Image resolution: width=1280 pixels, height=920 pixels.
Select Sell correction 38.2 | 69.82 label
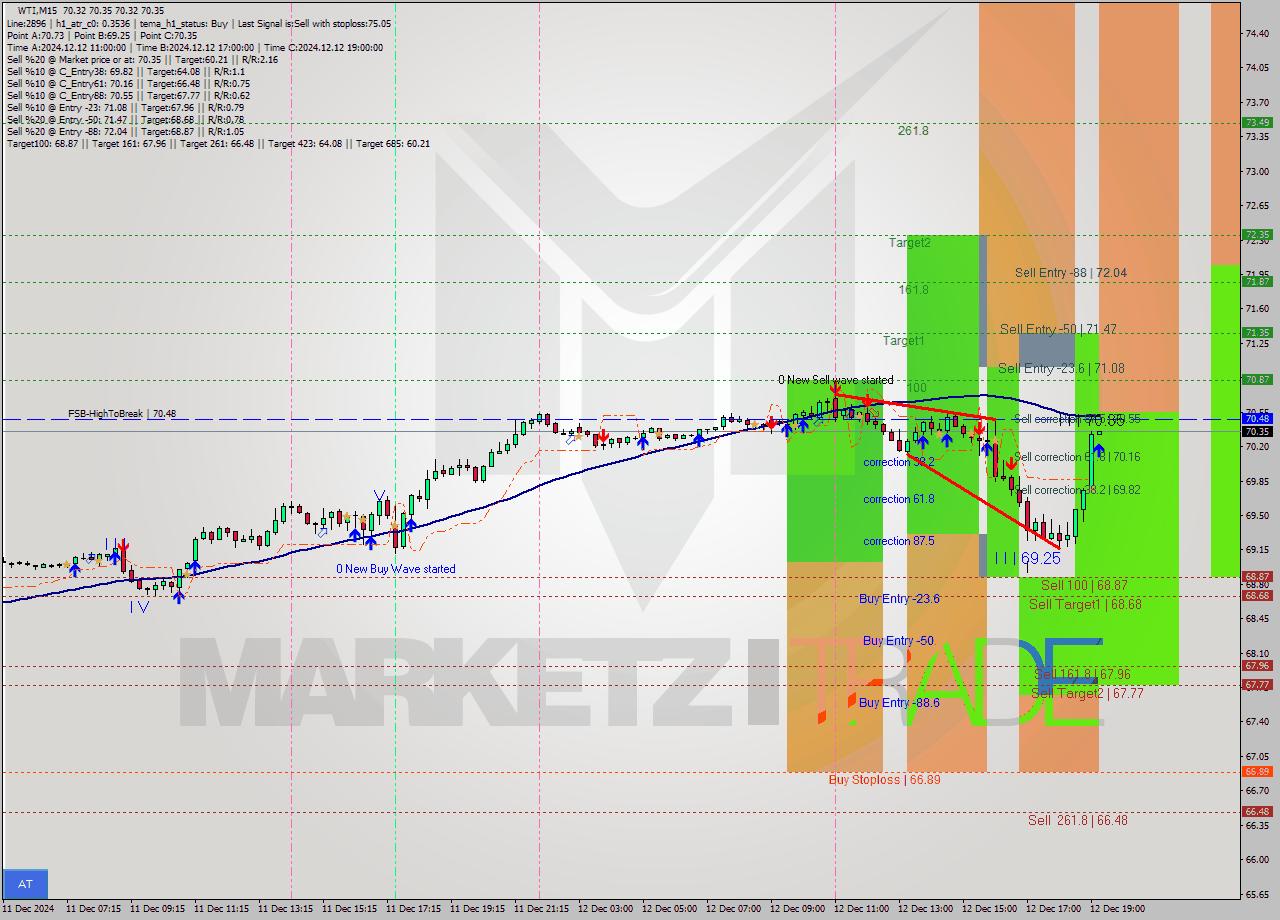point(1077,490)
